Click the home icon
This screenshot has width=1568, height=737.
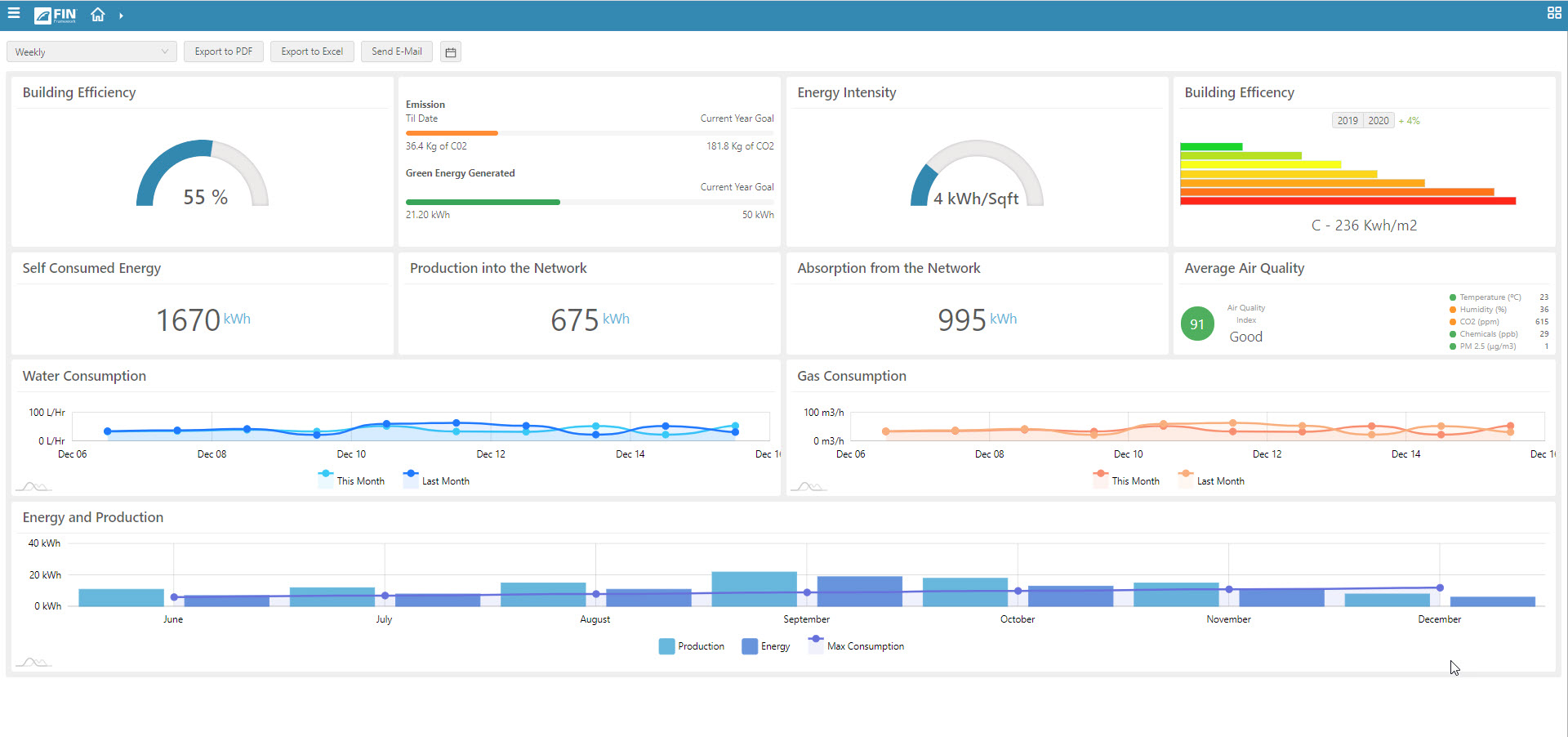(98, 15)
